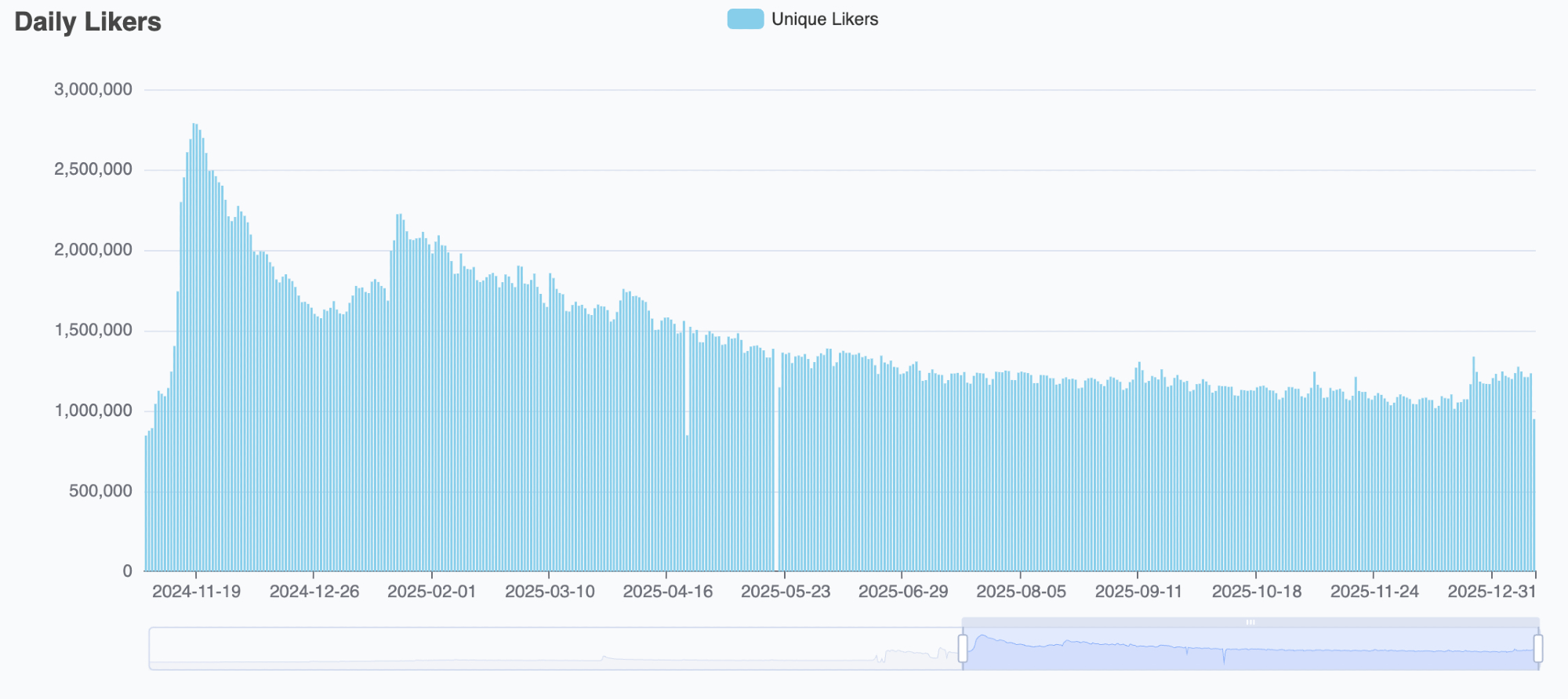This screenshot has height=699, width=1568.
Task: Click the Daily Likers chart title
Action: point(88,22)
